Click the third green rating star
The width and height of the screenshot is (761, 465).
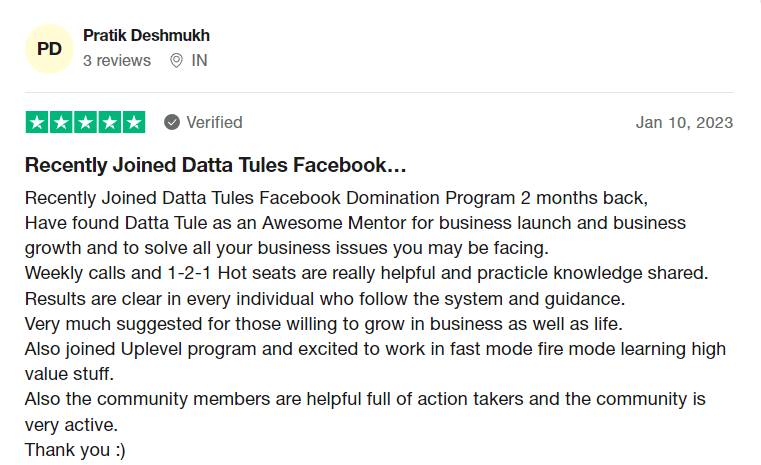(85, 123)
